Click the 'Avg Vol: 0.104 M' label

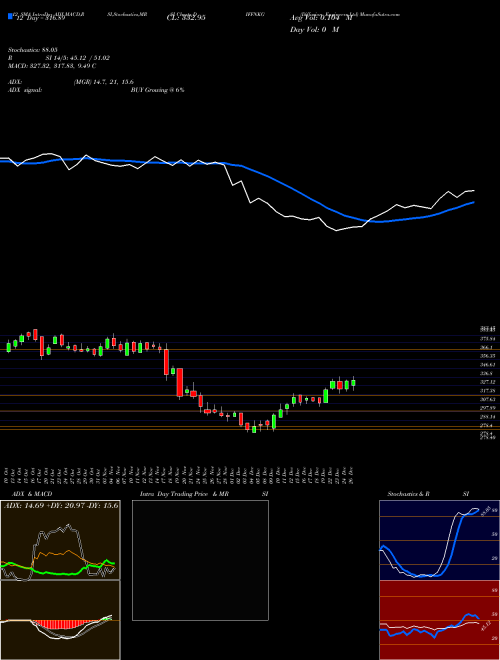coord(321,18)
